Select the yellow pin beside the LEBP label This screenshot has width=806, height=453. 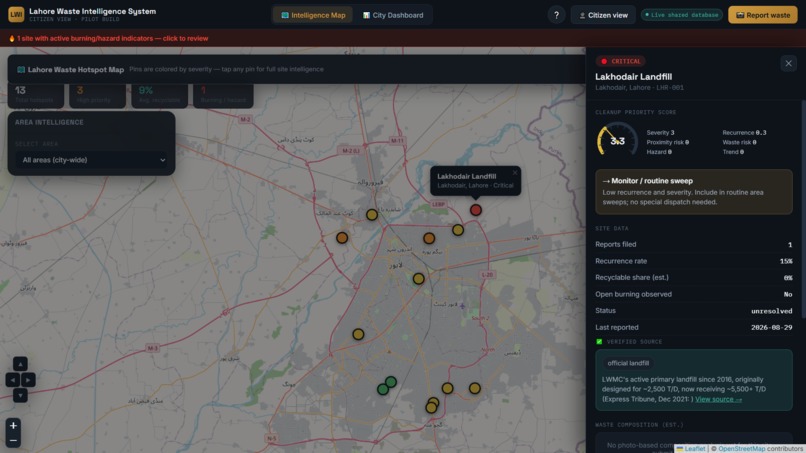point(457,230)
